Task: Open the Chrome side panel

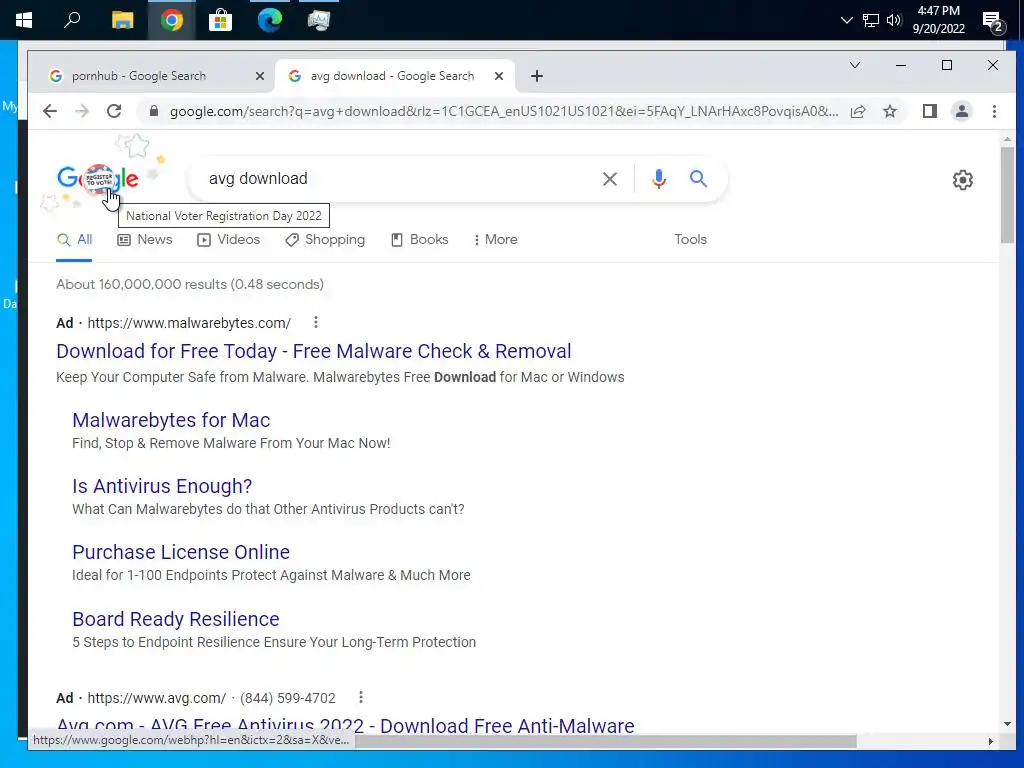Action: tap(930, 111)
